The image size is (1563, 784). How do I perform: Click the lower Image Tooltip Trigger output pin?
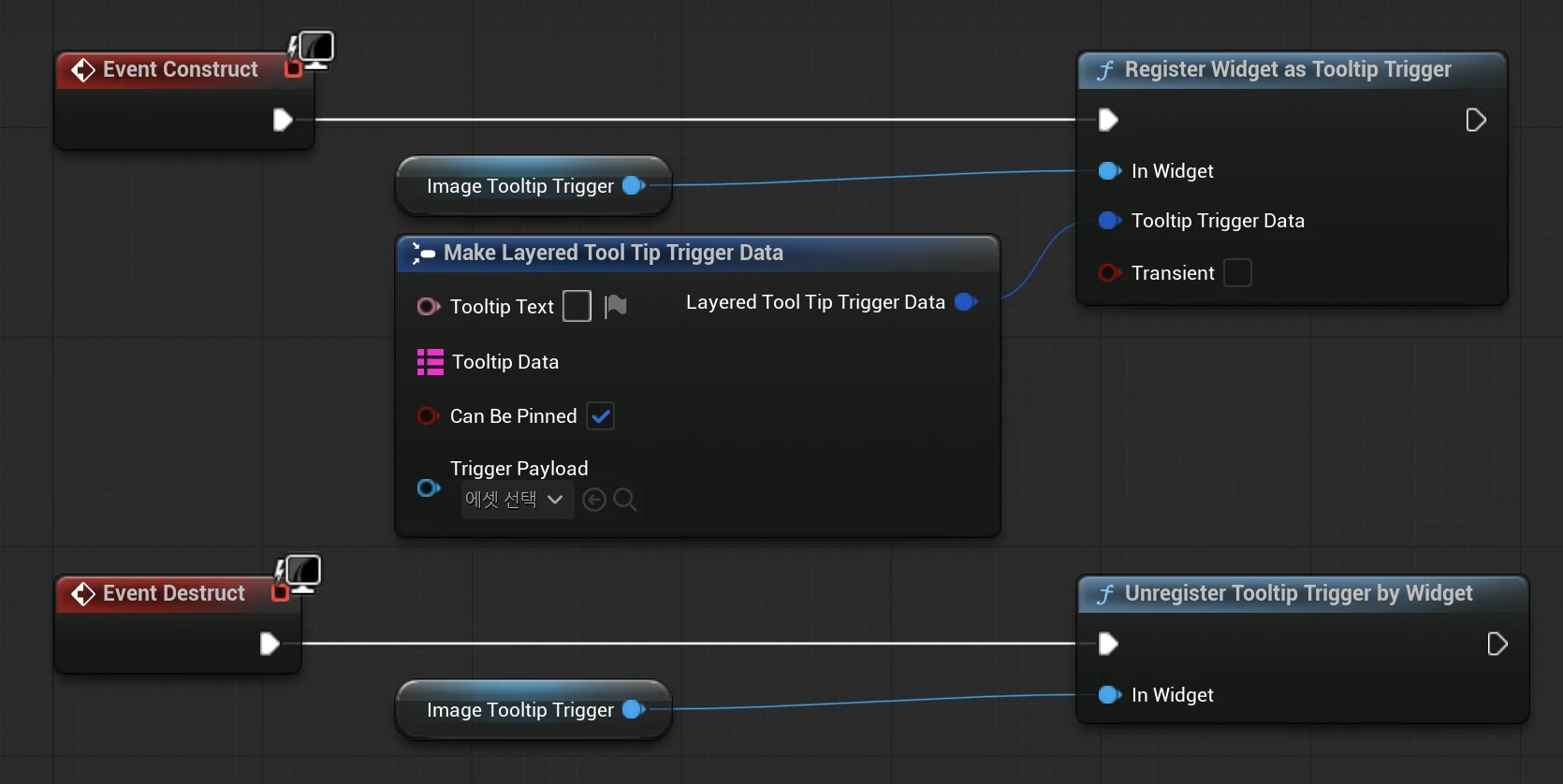click(x=635, y=709)
